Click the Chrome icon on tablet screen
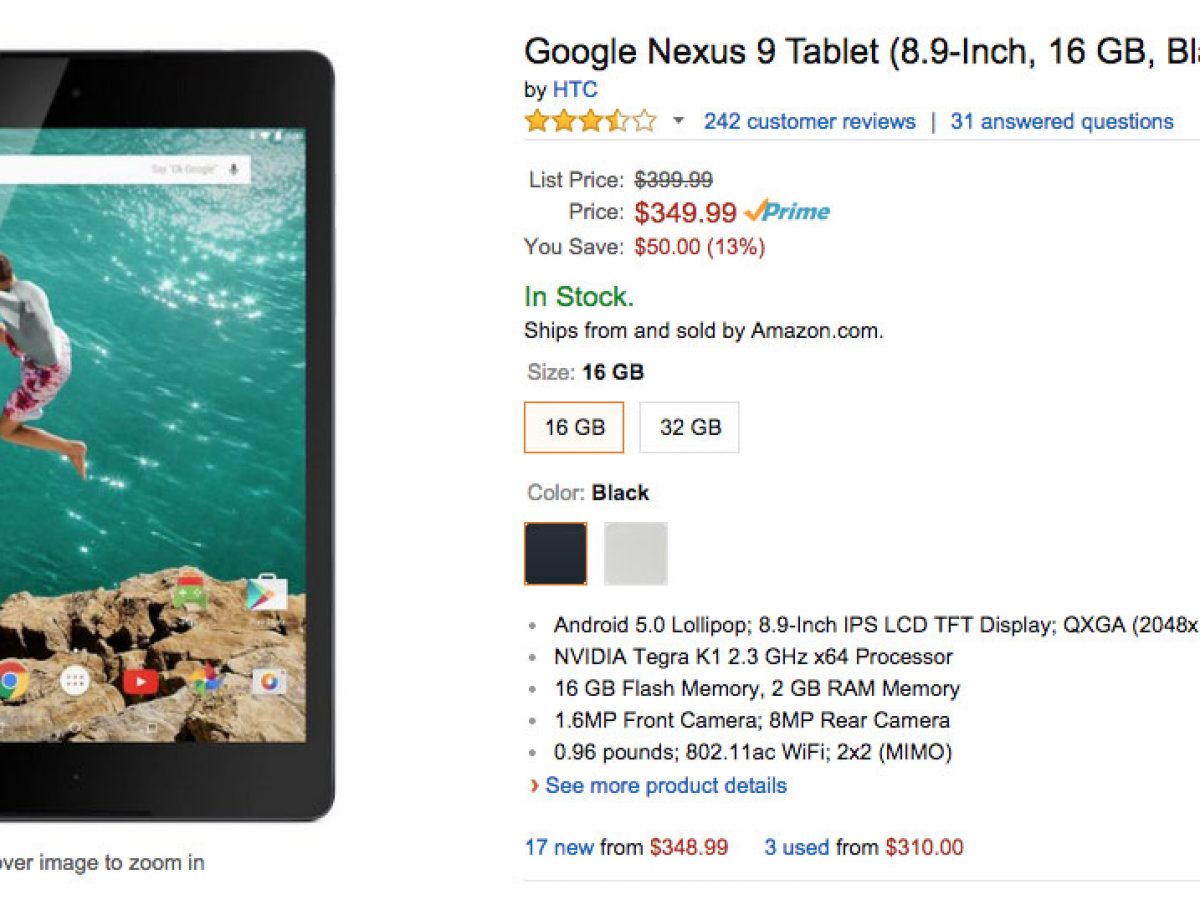 (12, 682)
